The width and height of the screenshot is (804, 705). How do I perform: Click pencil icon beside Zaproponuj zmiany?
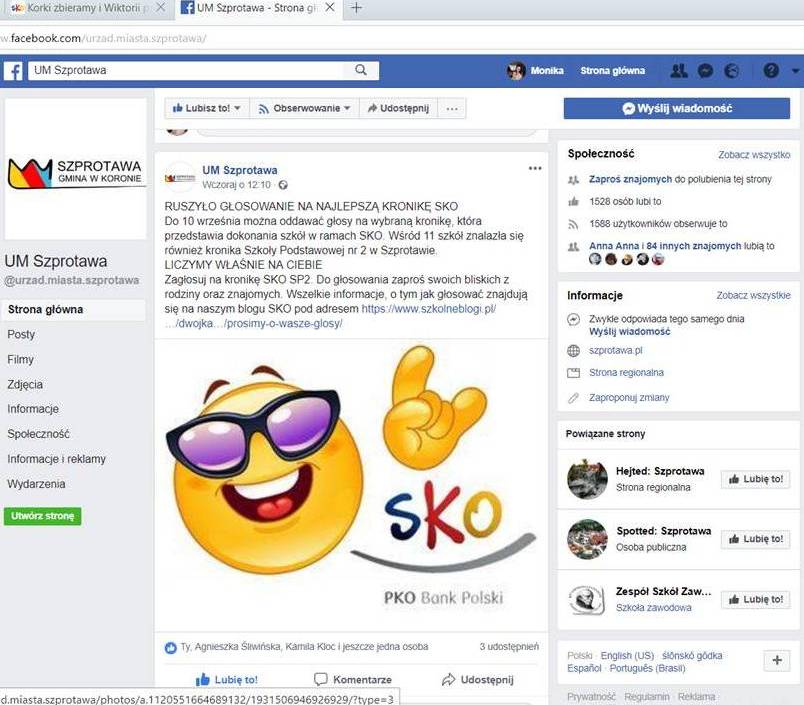pyautogui.click(x=573, y=398)
